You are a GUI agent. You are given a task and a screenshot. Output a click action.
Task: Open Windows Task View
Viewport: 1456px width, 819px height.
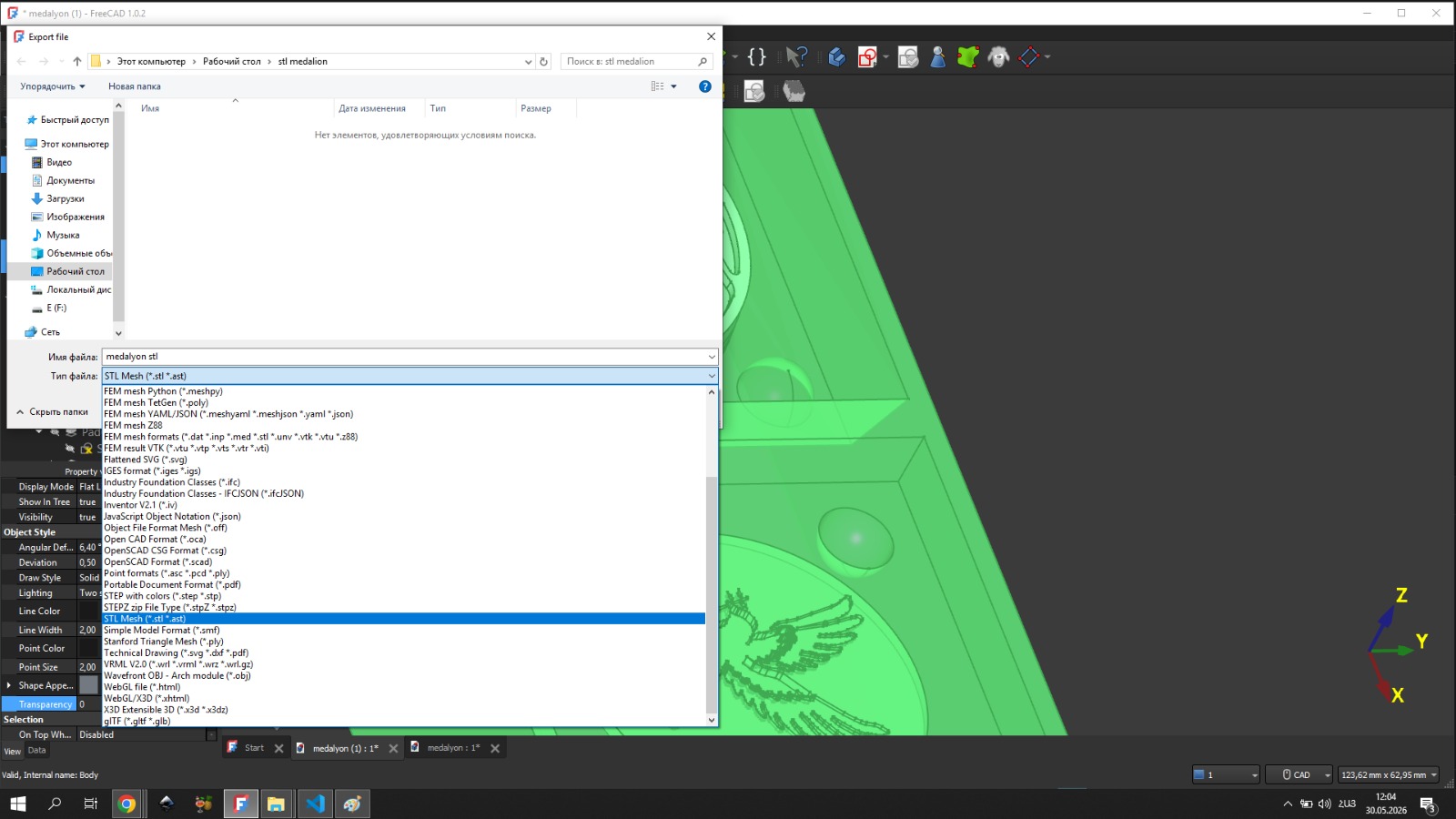pyautogui.click(x=90, y=804)
